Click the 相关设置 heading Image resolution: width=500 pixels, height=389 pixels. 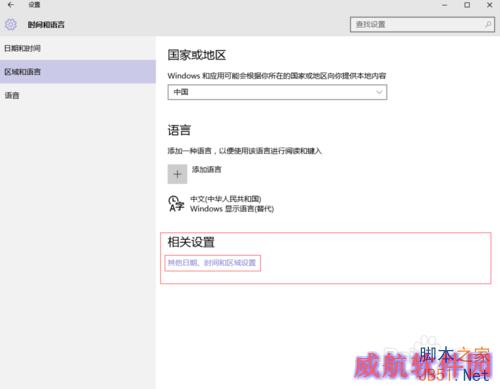(x=191, y=242)
